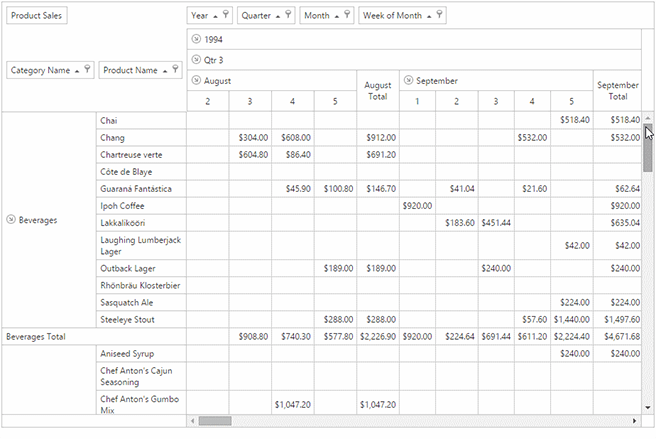
Task: Open filter icon on Category Name field
Action: 87,69
